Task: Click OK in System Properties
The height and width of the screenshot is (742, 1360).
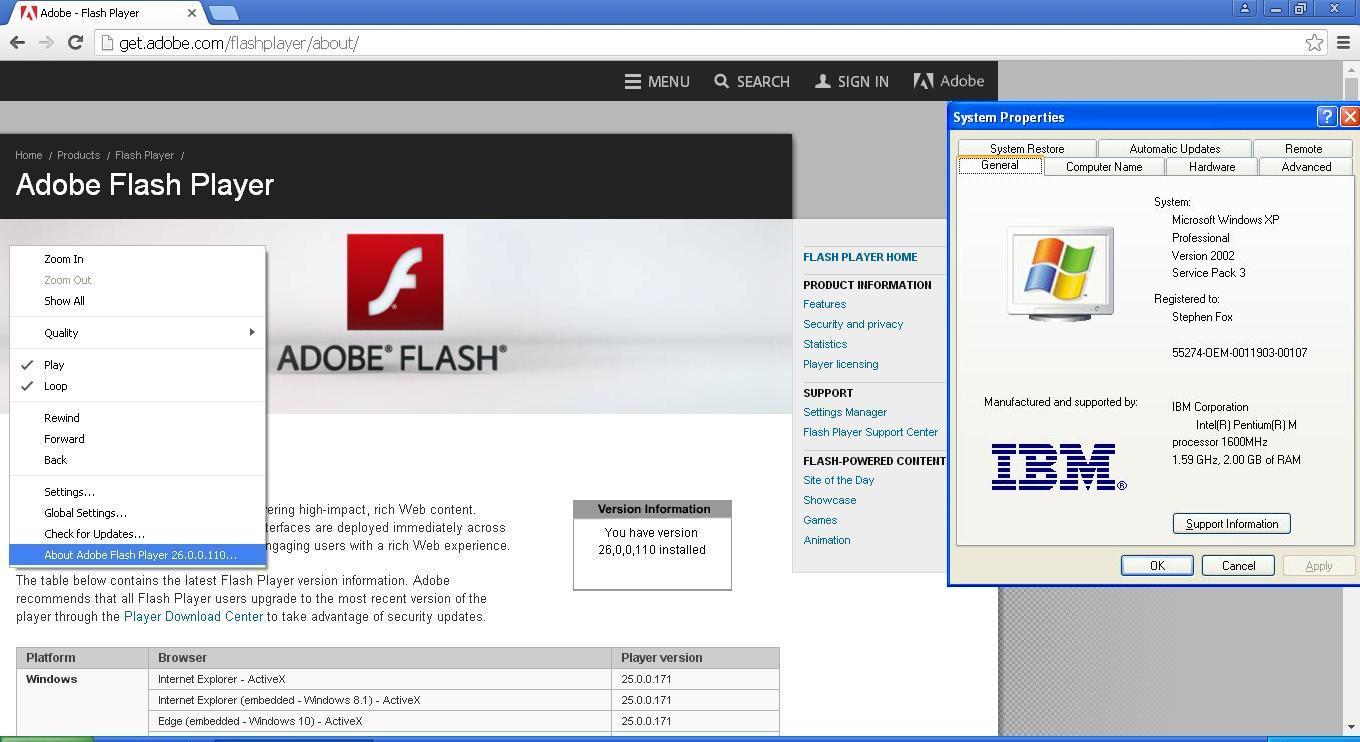Action: (1157, 566)
